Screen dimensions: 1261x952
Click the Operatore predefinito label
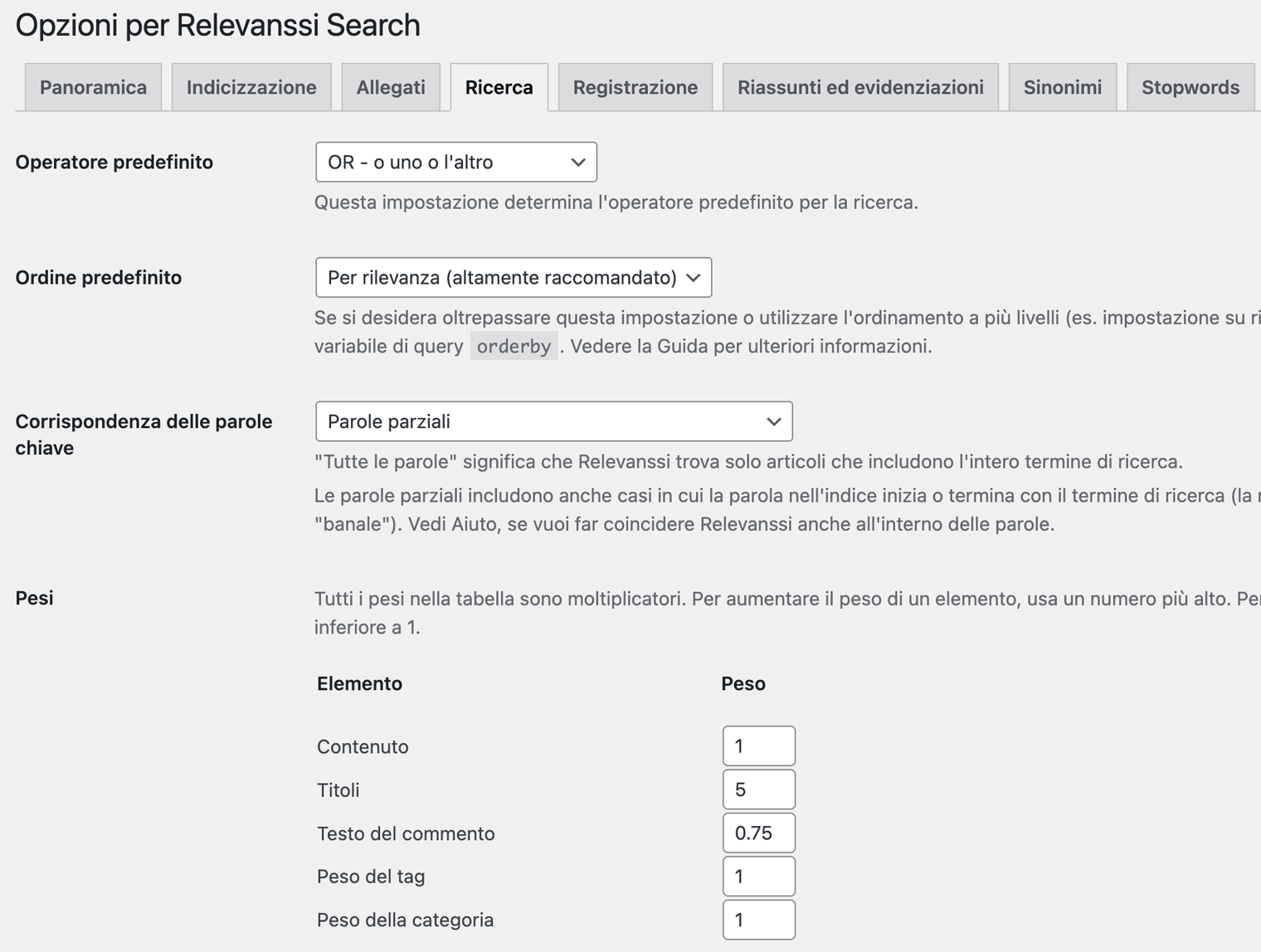(114, 162)
